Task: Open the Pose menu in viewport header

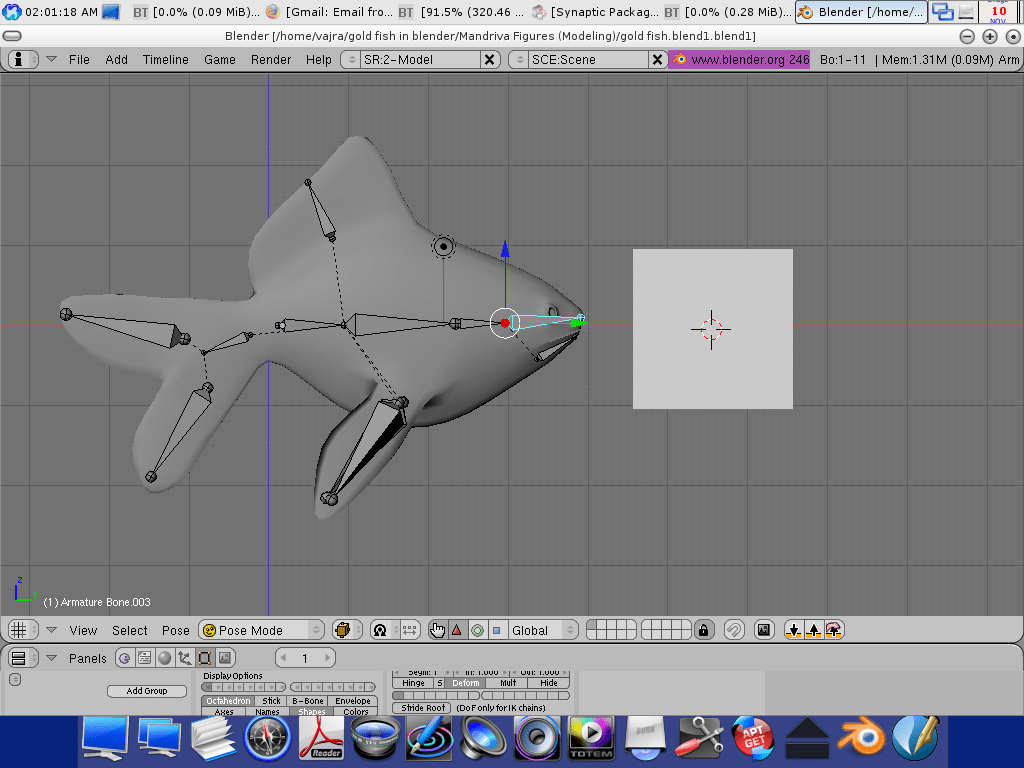Action: (x=176, y=630)
